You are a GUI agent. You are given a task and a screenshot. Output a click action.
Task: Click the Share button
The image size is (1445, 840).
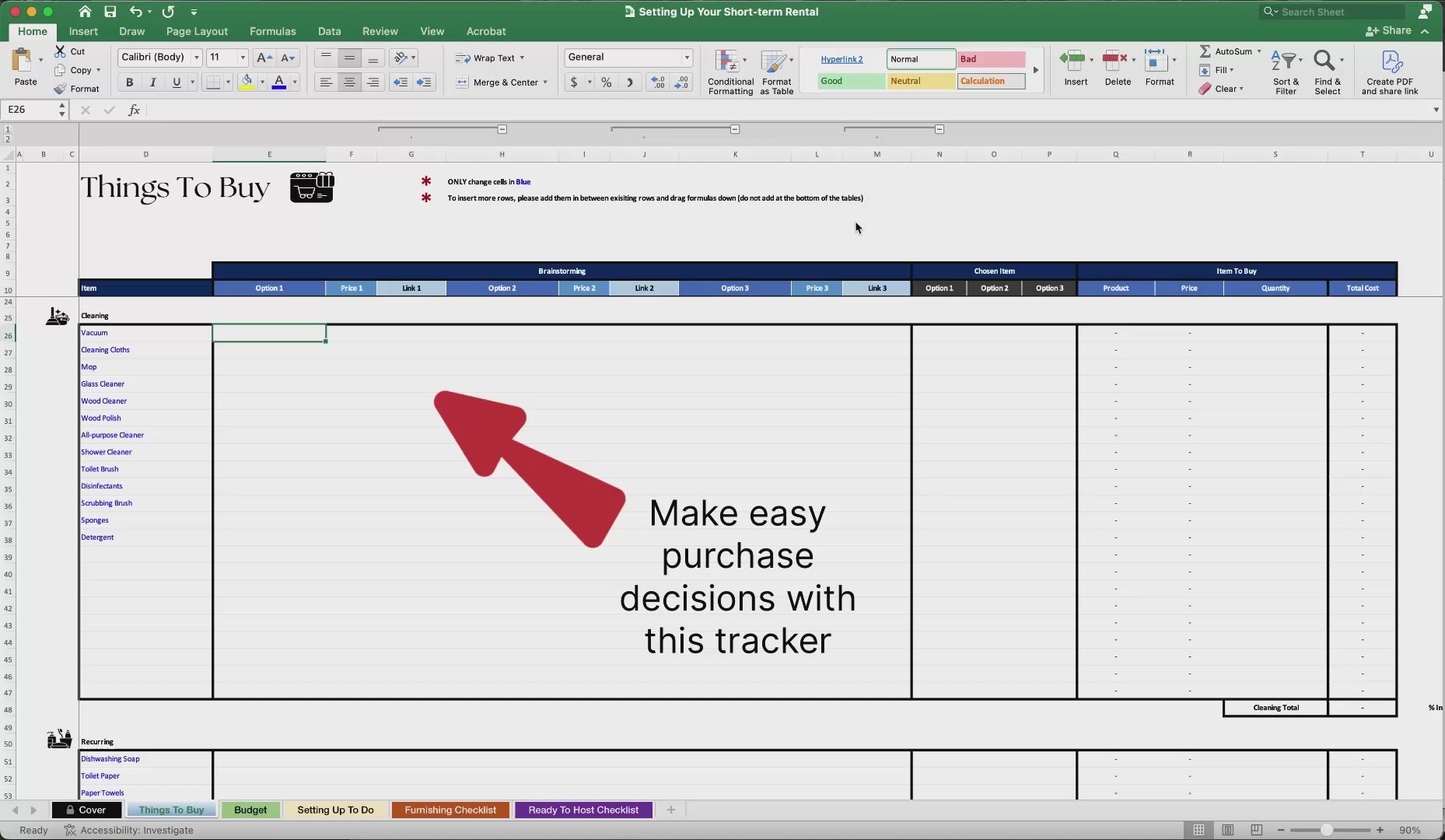(1389, 30)
